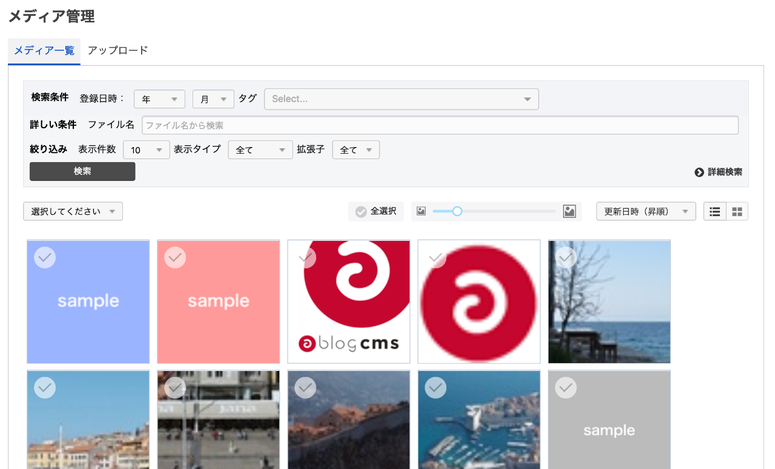Switch to list view icon
Image resolution: width=775 pixels, height=469 pixels.
715,211
